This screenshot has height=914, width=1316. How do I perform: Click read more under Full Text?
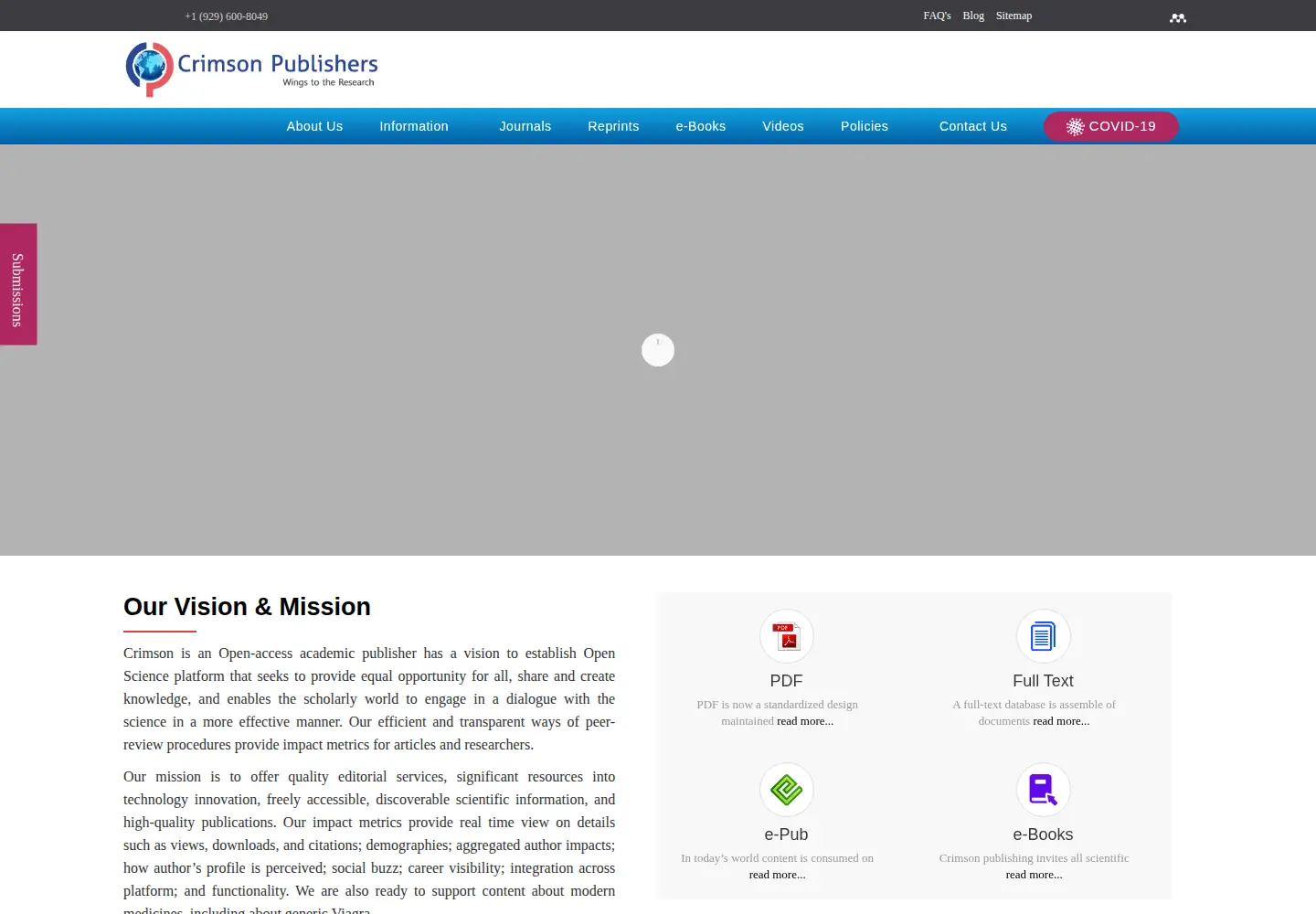[x=1061, y=721]
